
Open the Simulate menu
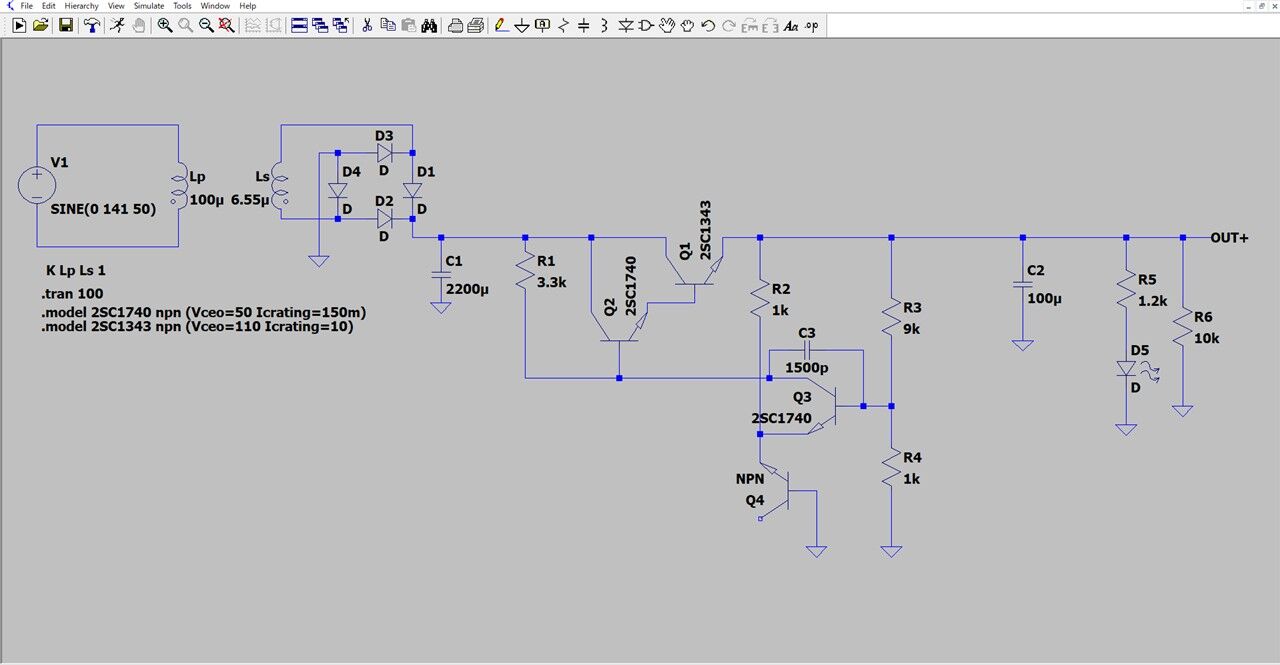point(149,6)
